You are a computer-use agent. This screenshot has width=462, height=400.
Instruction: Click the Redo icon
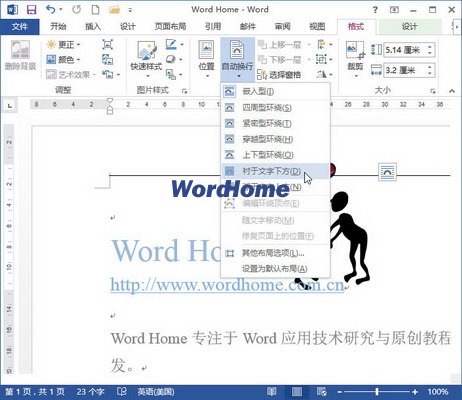click(77, 9)
